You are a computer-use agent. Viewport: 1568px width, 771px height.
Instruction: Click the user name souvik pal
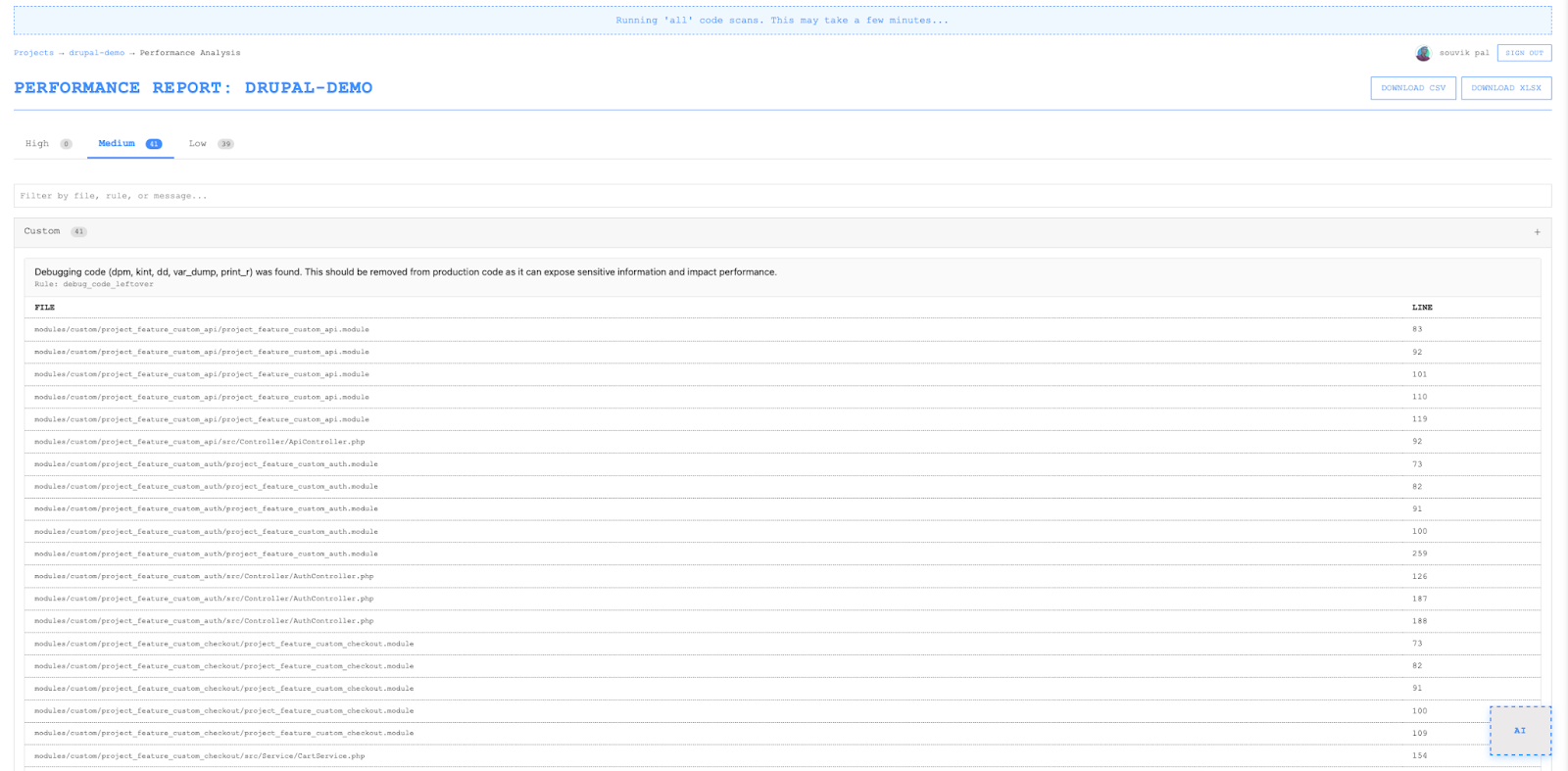click(x=1464, y=53)
